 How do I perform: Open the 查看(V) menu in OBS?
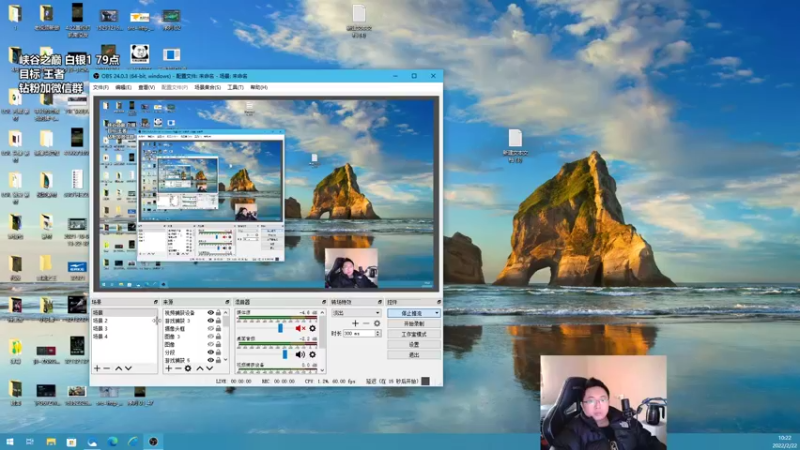(x=146, y=87)
